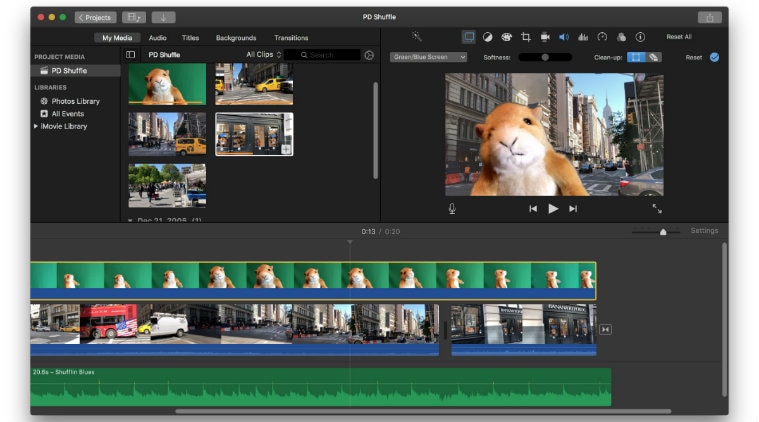
Task: Select the park plaza clip thumbnail
Action: (167, 185)
